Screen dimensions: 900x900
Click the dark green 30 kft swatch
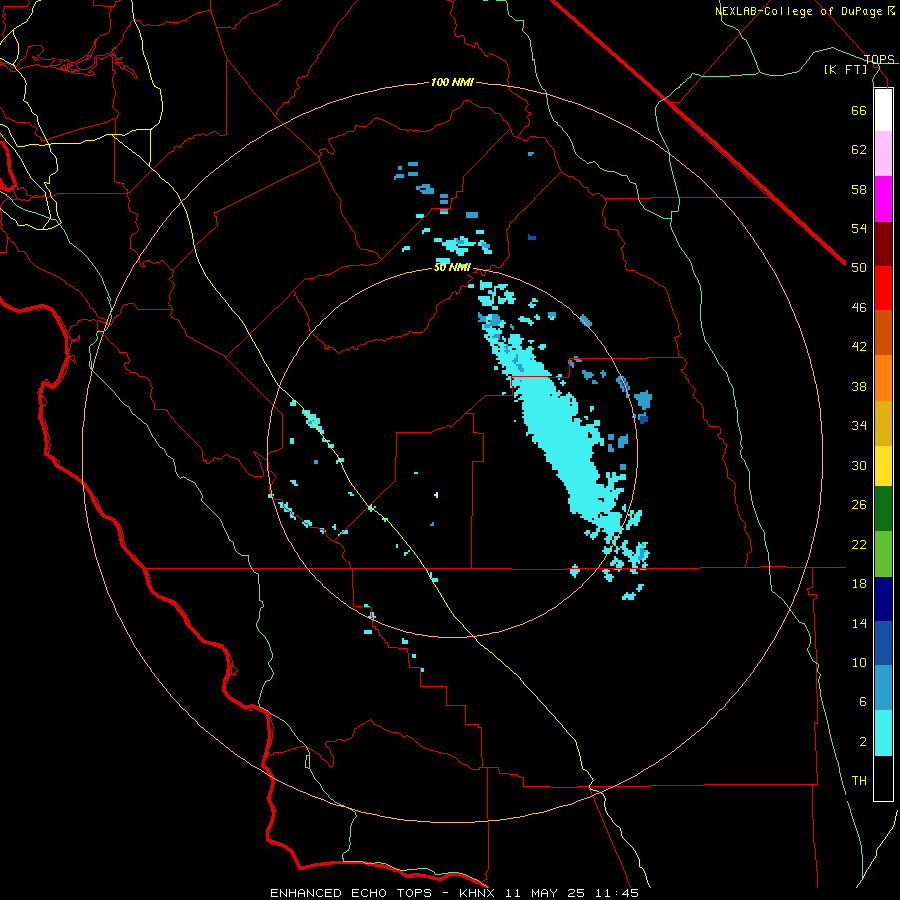(883, 509)
